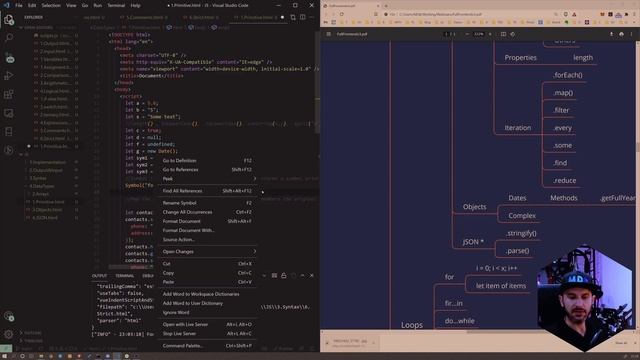The height and width of the screenshot is (360, 640).
Task: Open the Manage gear icon in VS Code
Action: click(x=9, y=334)
